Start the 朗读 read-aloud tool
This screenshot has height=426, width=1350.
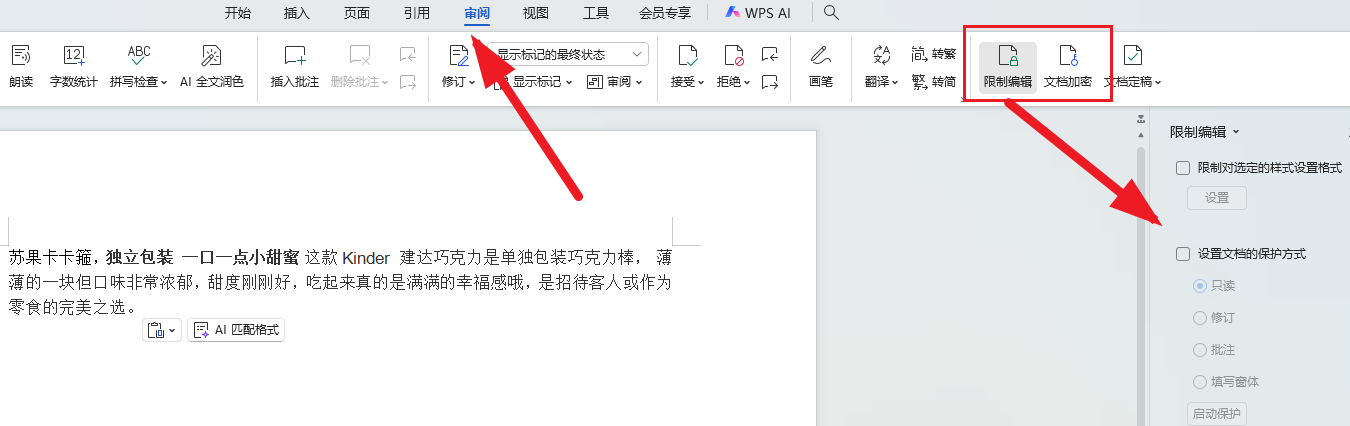pyautogui.click(x=21, y=66)
